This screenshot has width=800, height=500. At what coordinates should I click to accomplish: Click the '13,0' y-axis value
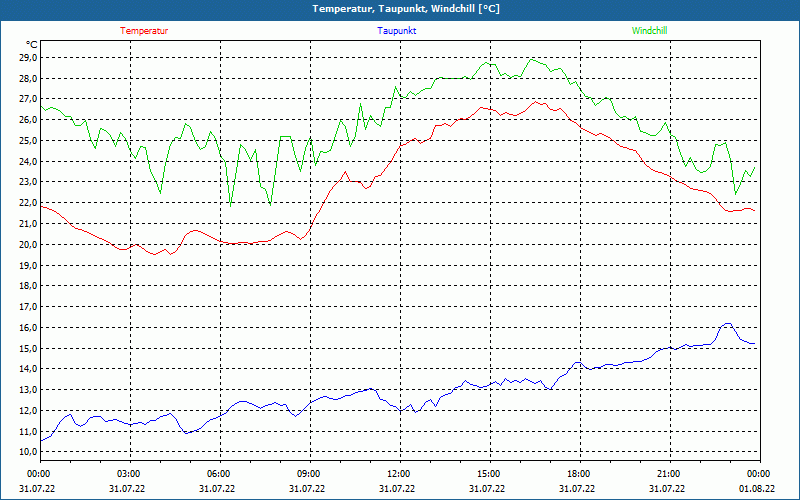click(x=29, y=390)
